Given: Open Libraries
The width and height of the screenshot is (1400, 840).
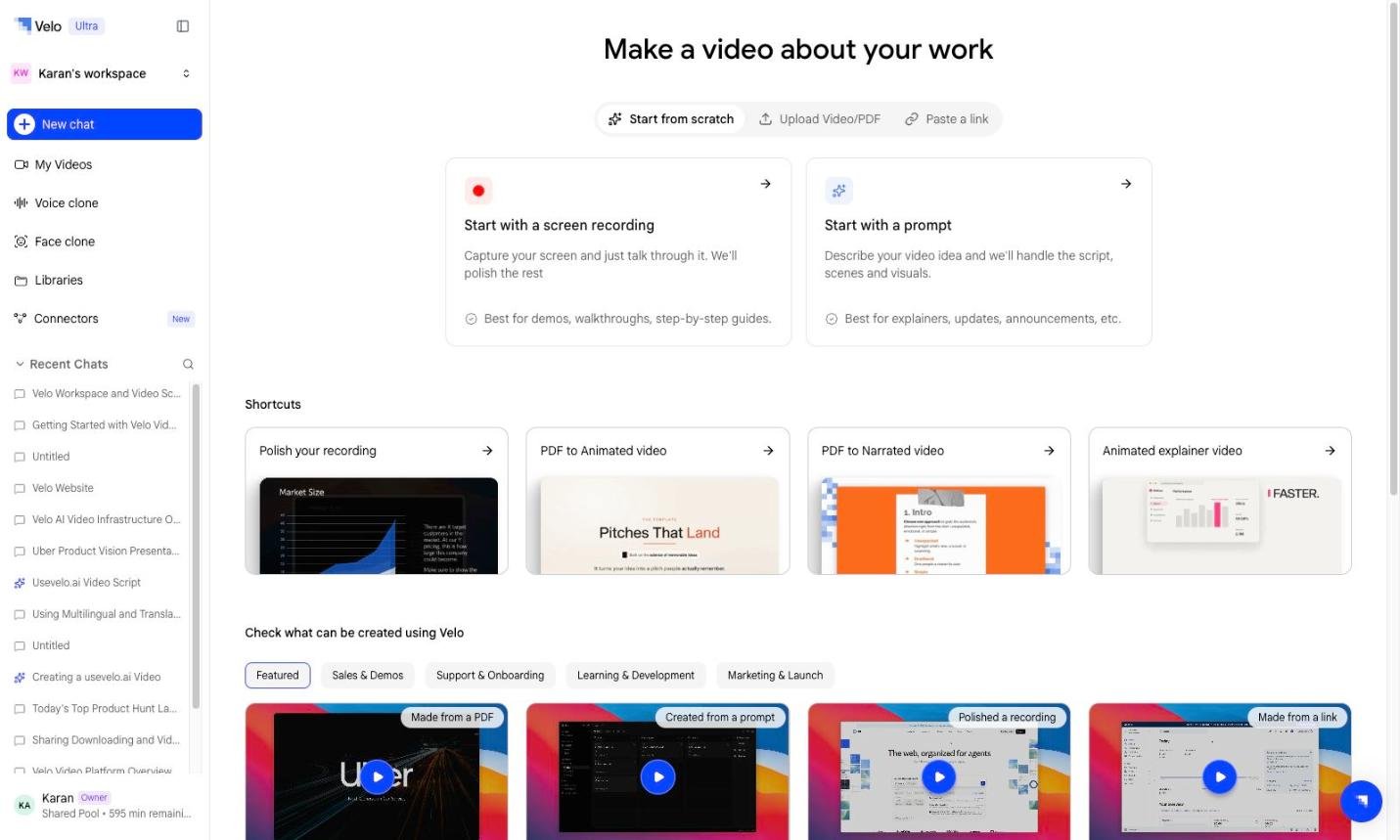Looking at the screenshot, I should click(104, 280).
